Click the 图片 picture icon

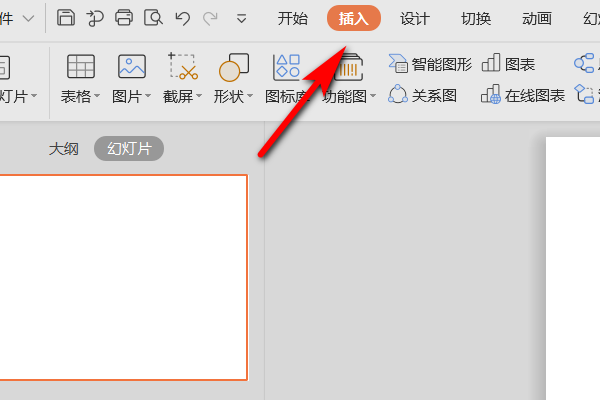pos(132,66)
